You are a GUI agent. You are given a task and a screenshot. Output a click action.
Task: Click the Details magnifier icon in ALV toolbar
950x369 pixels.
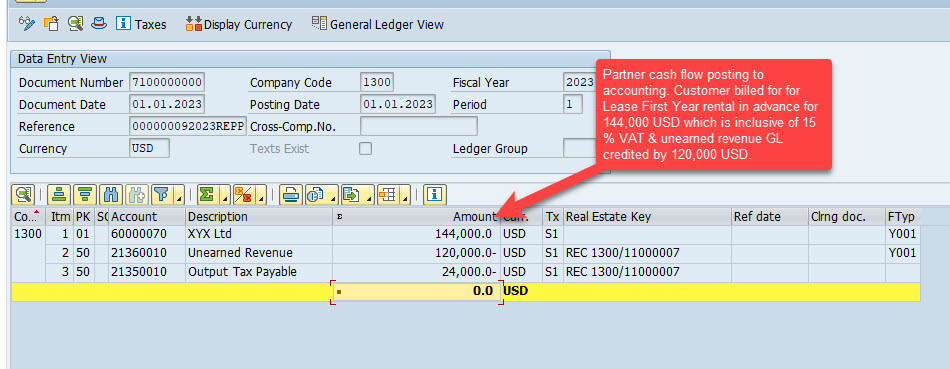click(24, 194)
